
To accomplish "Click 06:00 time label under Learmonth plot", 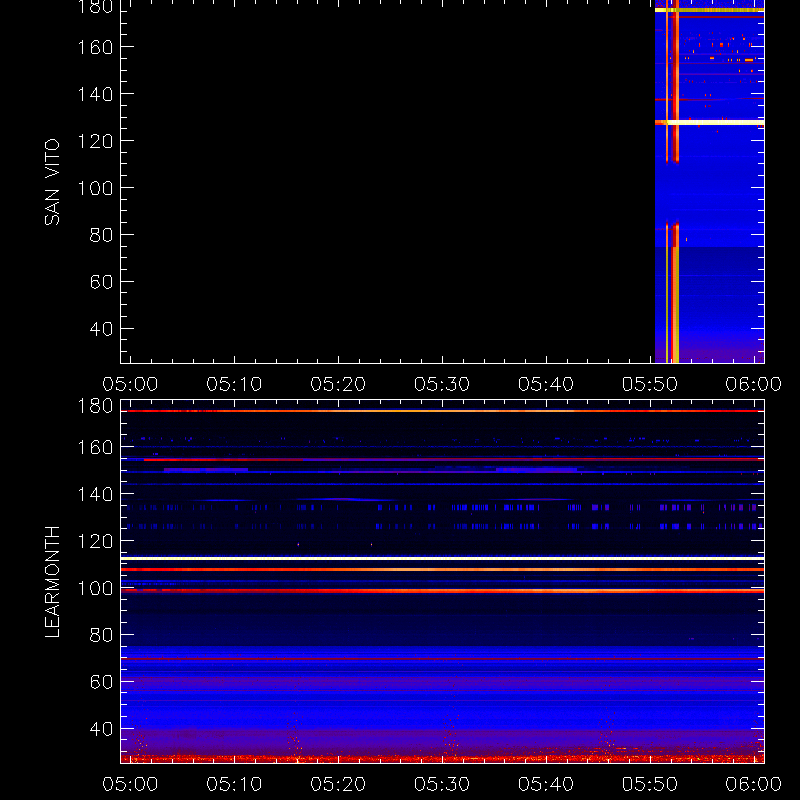I will [754, 784].
